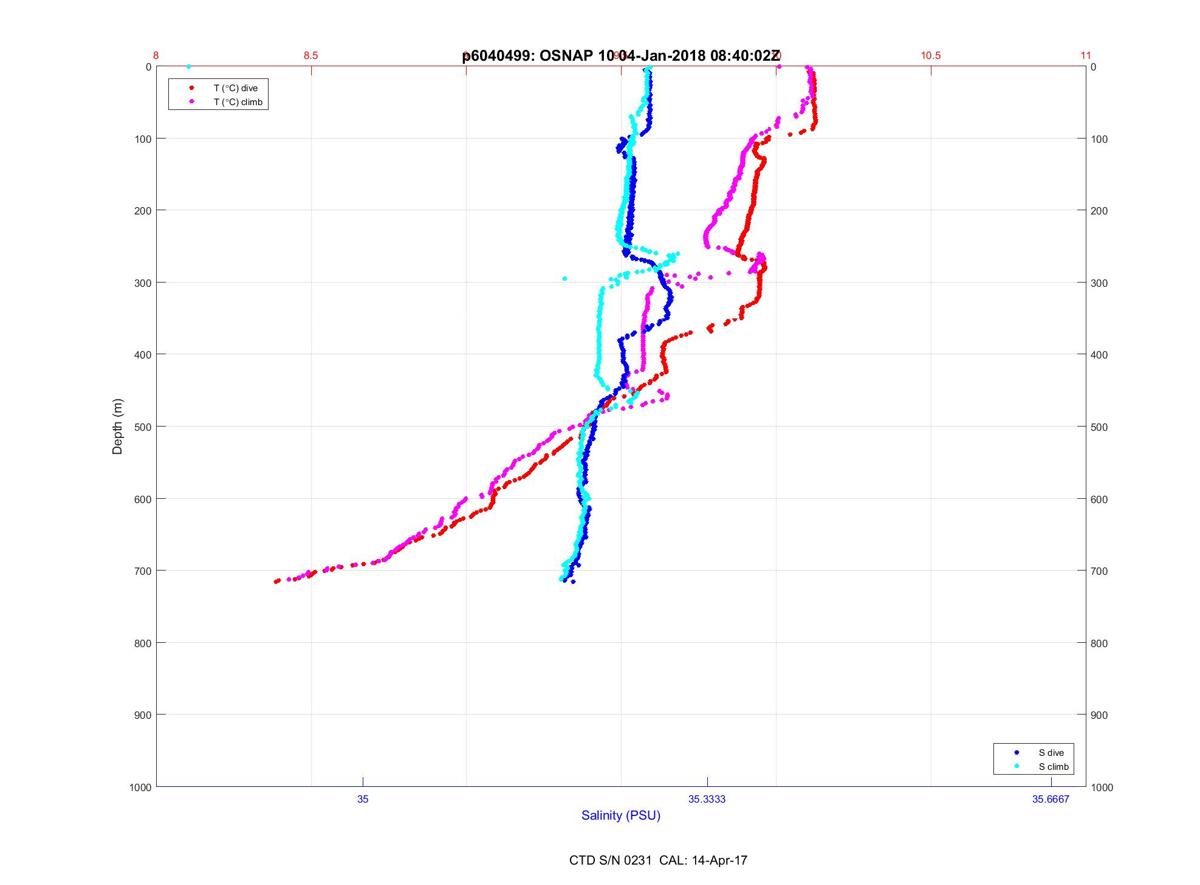Click '500' on the right depth axis
The image size is (1200, 885).
coord(1100,427)
